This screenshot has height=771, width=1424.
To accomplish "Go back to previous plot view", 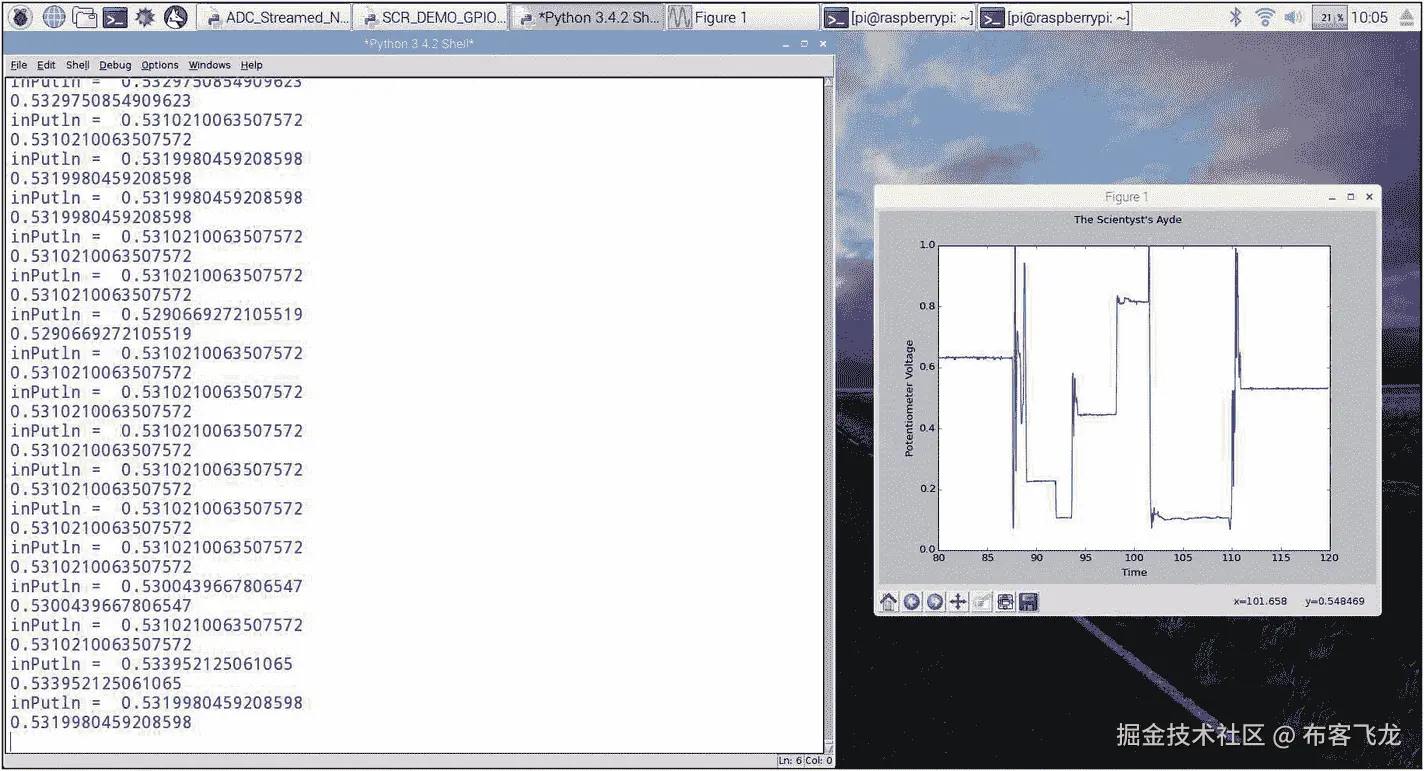I will pyautogui.click(x=911, y=601).
